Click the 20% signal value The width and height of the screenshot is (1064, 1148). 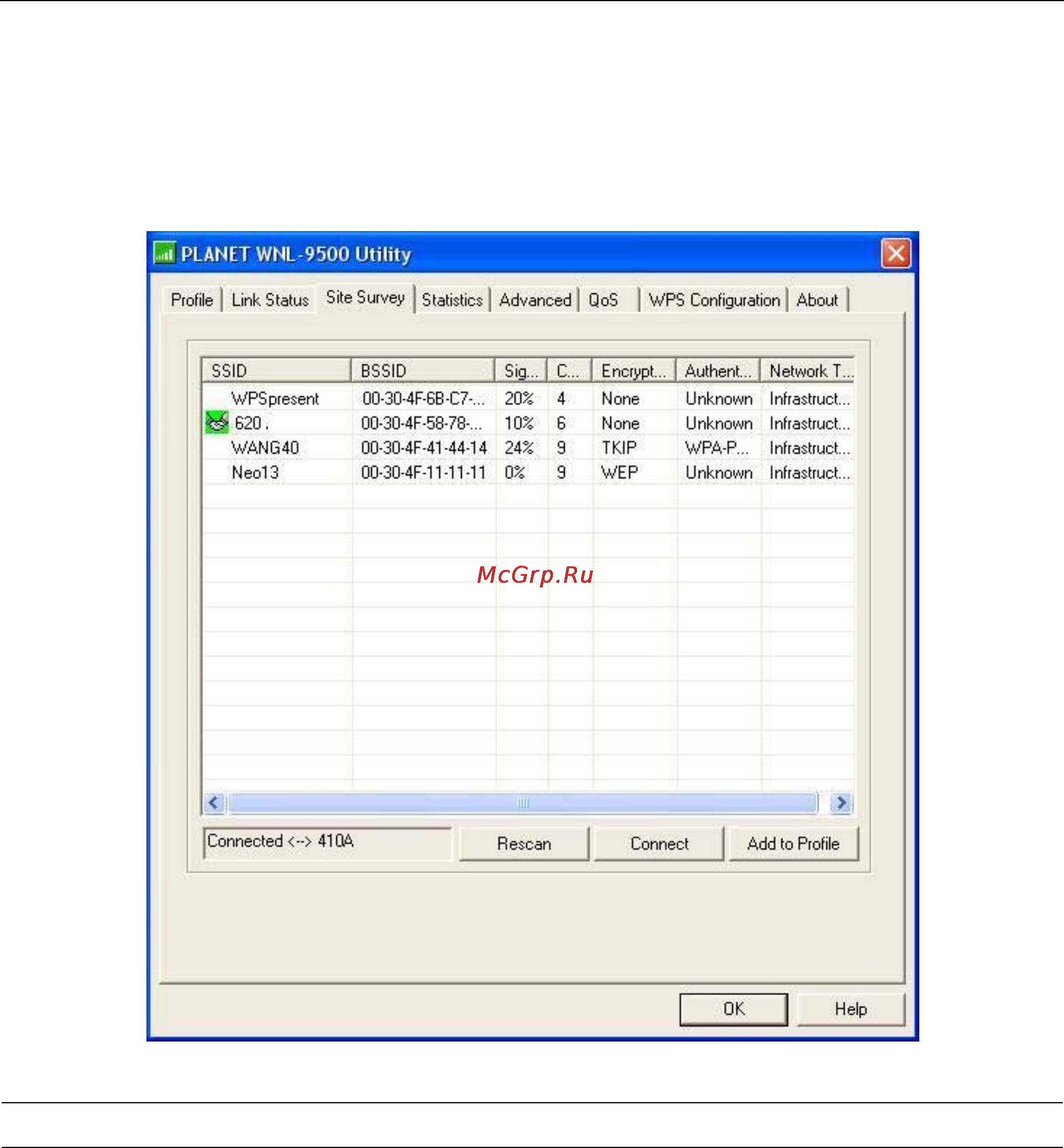519,398
